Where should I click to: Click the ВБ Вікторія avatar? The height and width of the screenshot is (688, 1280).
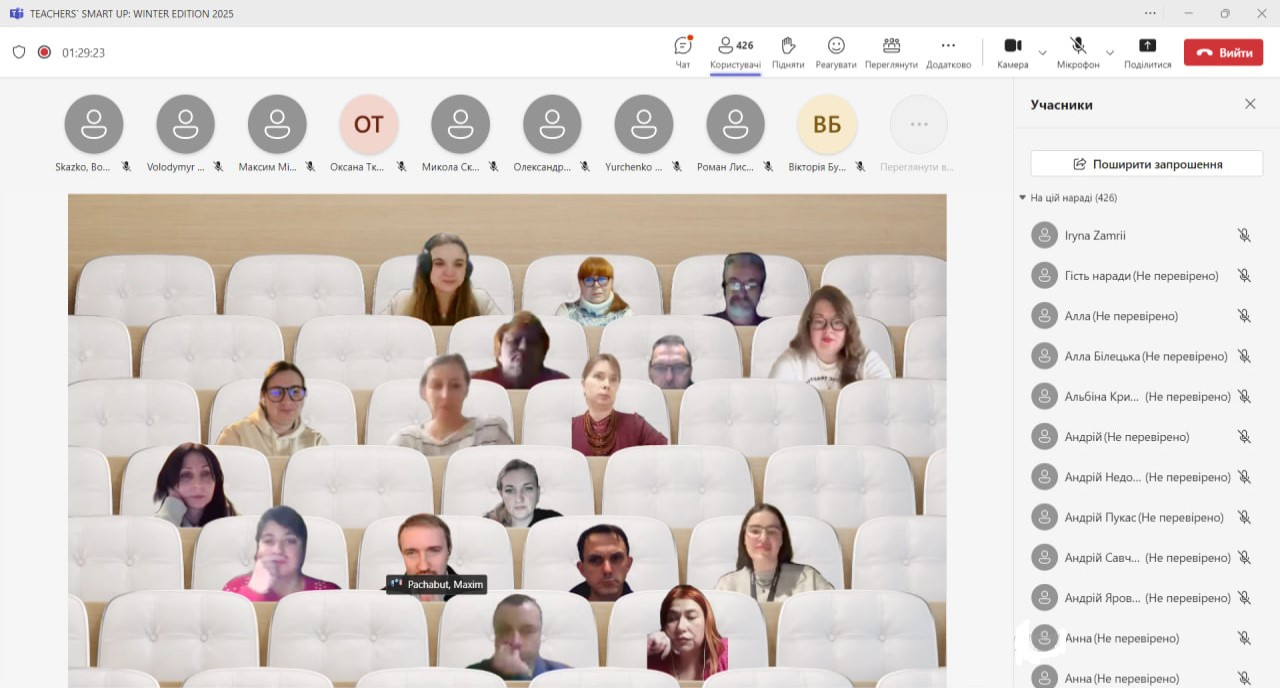(x=827, y=124)
